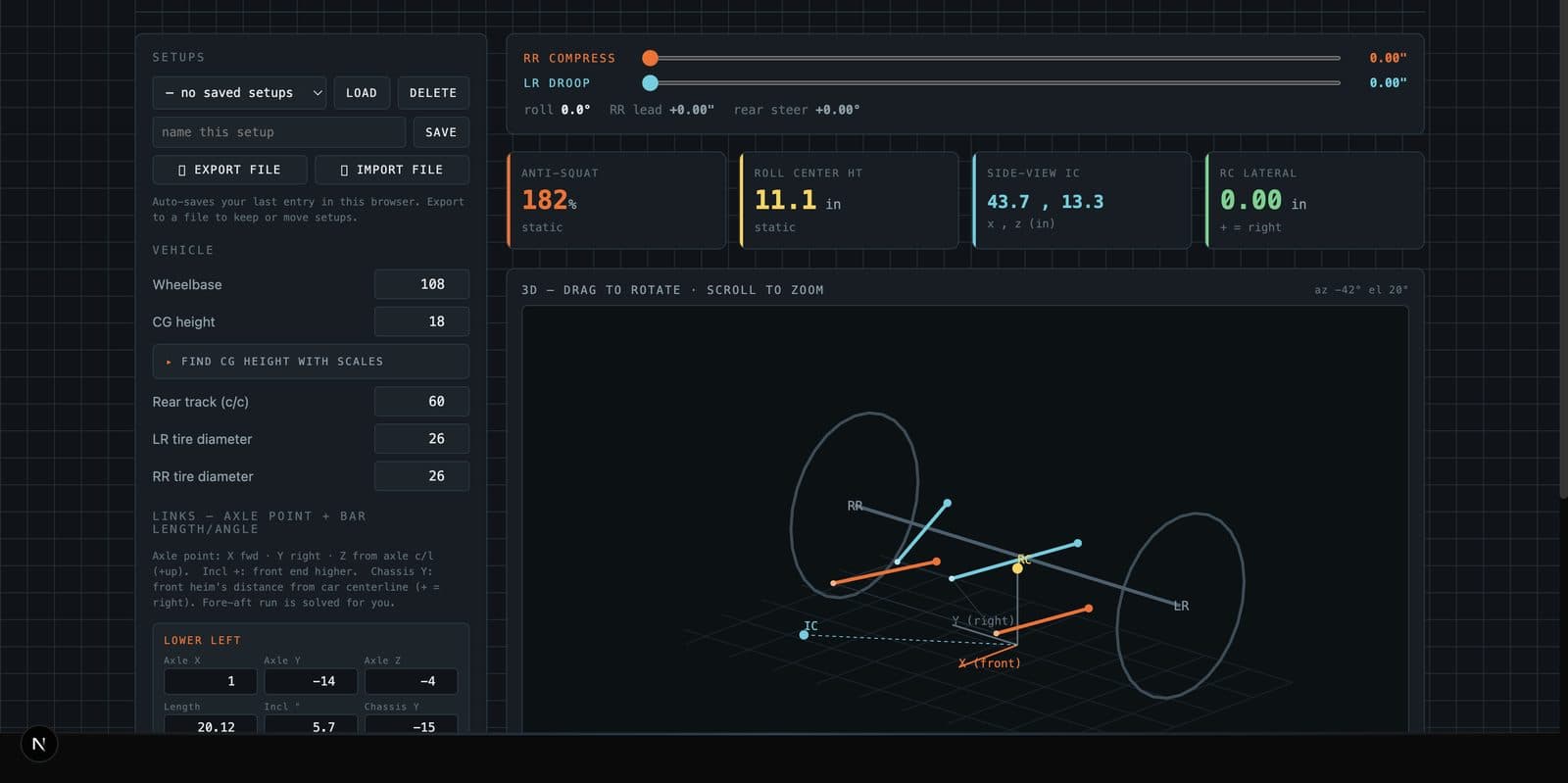The height and width of the screenshot is (783, 1568).
Task: Click the EXPORT FILE button
Action: coord(229,170)
